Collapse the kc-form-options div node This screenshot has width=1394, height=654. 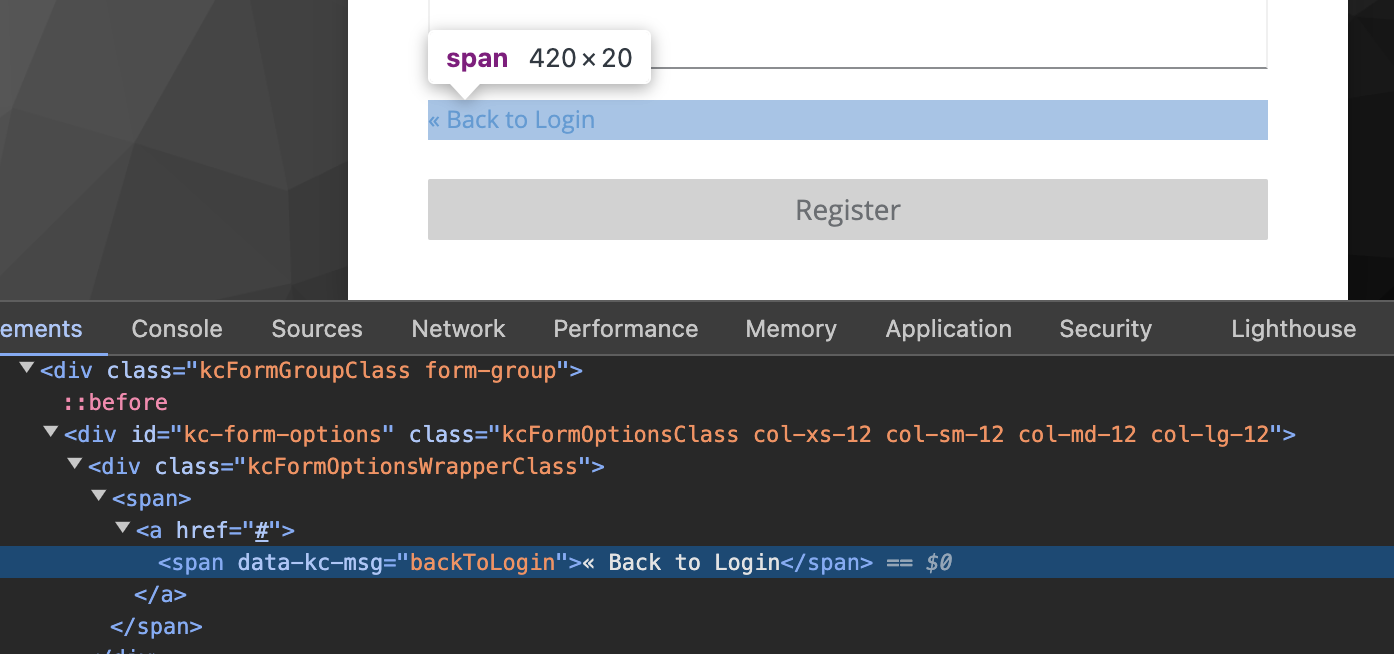click(51, 433)
